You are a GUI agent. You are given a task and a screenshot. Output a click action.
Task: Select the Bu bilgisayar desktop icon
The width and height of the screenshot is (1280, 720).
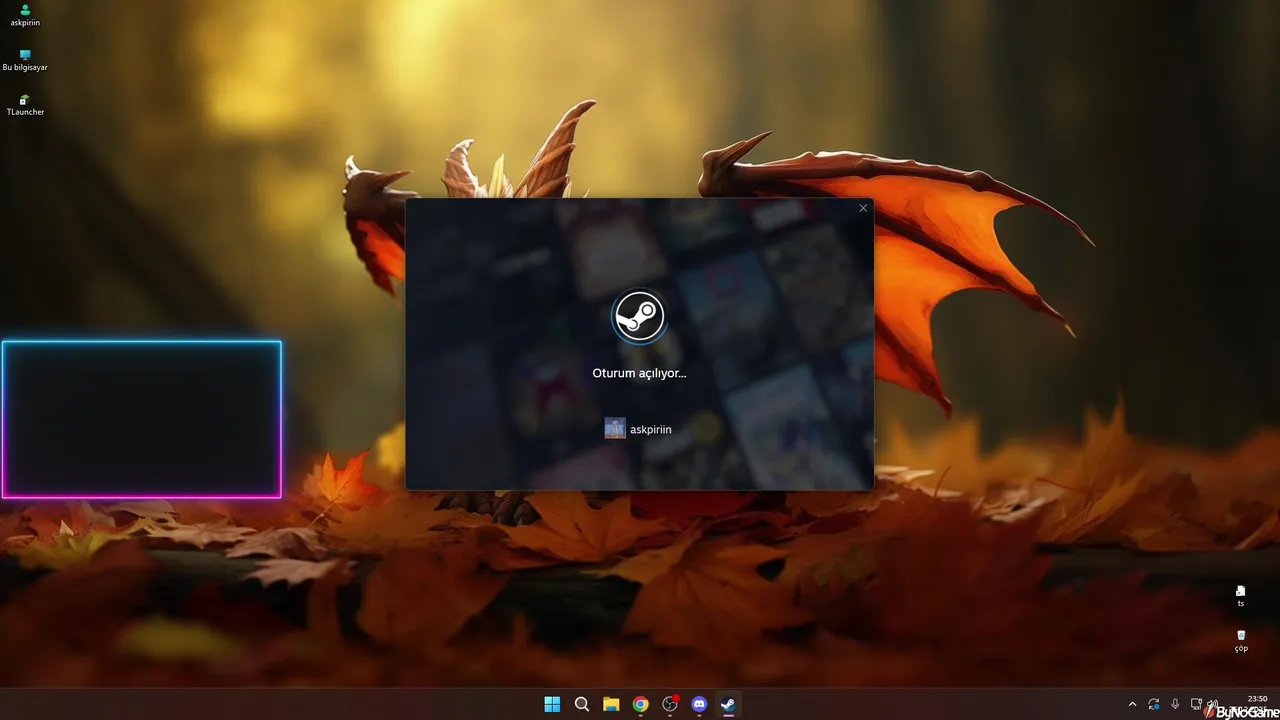(x=25, y=60)
